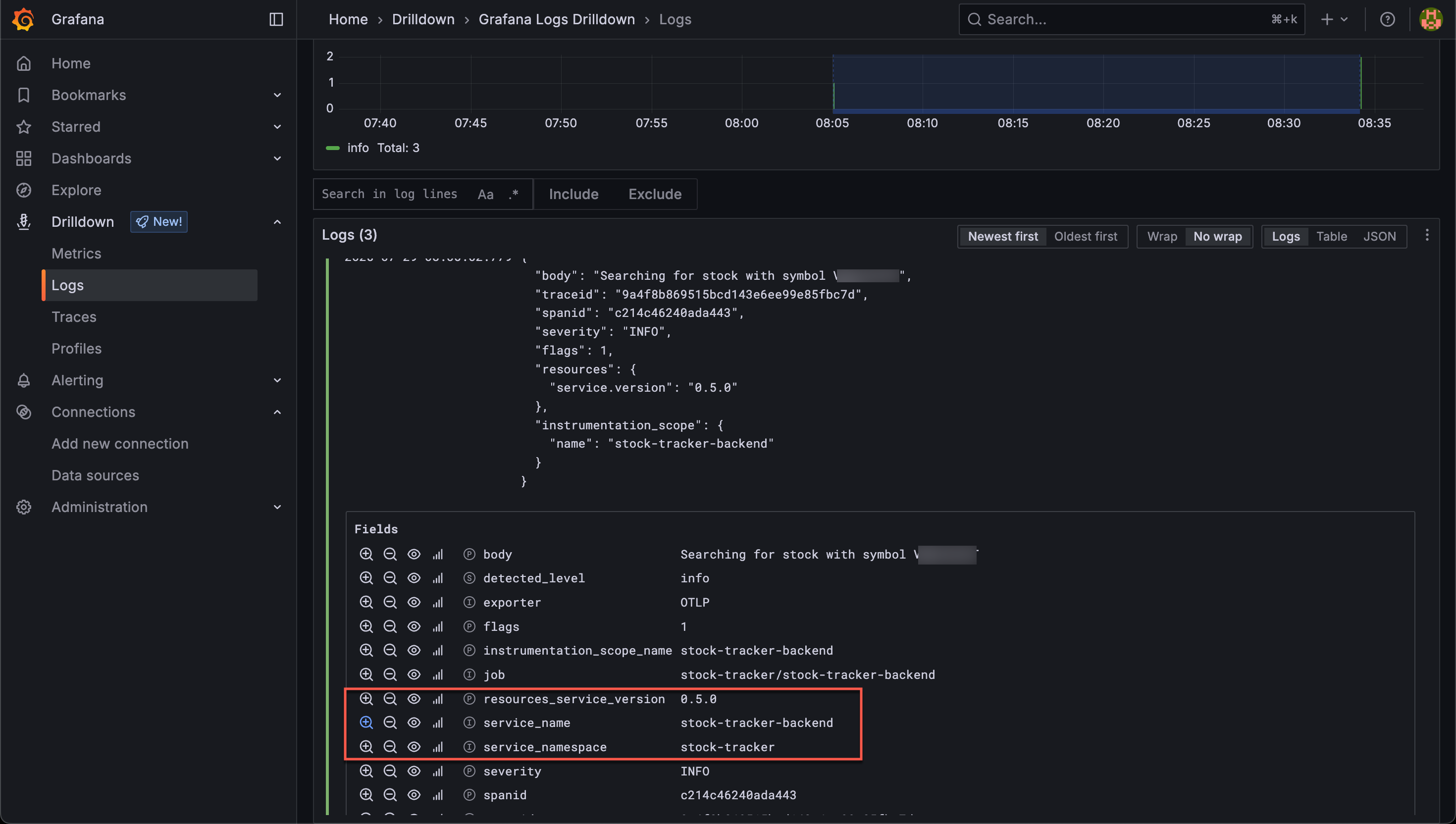Open the user avatar menu
Viewport: 1456px width, 824px height.
[x=1430, y=19]
